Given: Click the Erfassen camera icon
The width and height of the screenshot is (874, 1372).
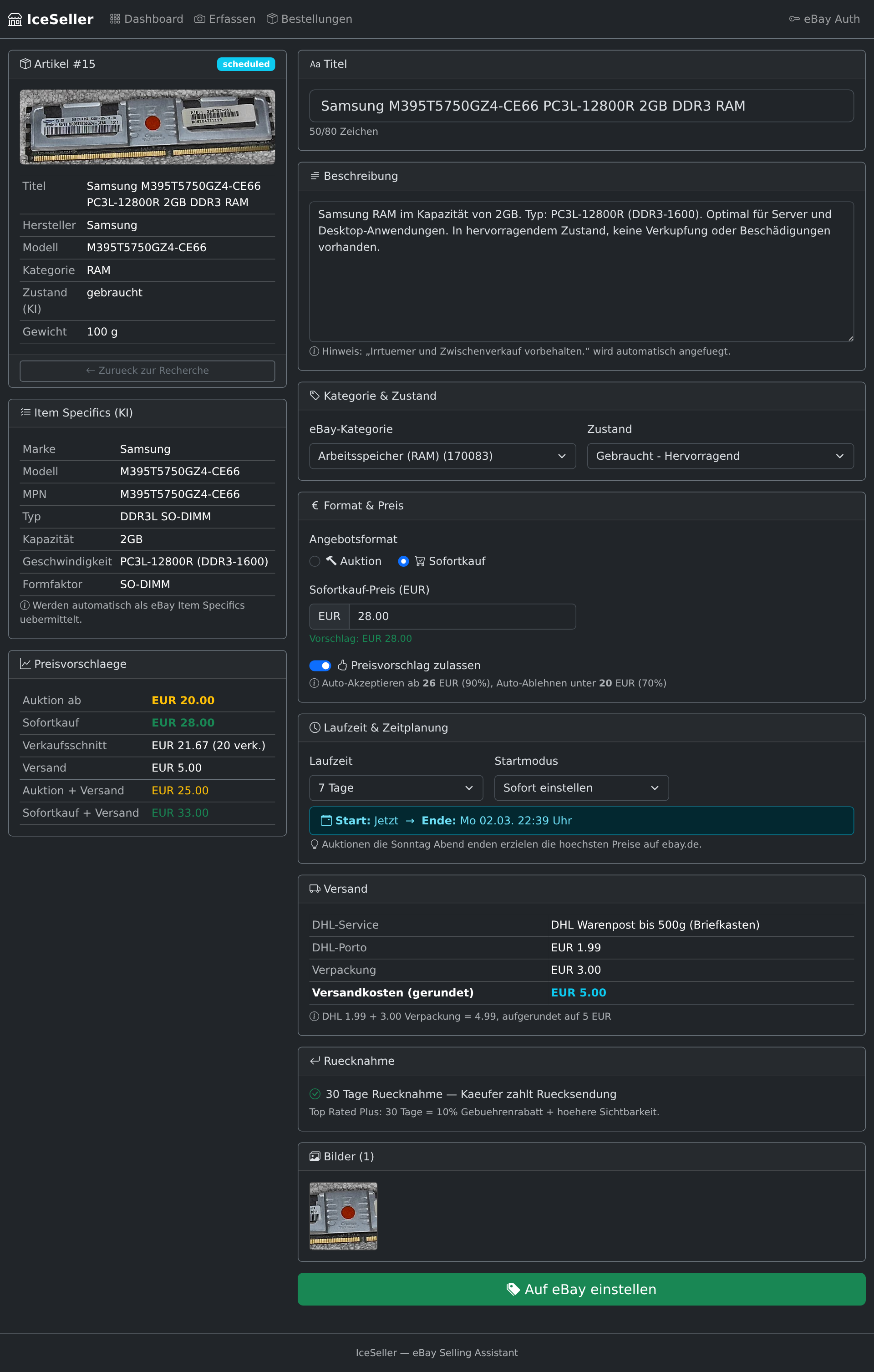Looking at the screenshot, I should coord(199,19).
